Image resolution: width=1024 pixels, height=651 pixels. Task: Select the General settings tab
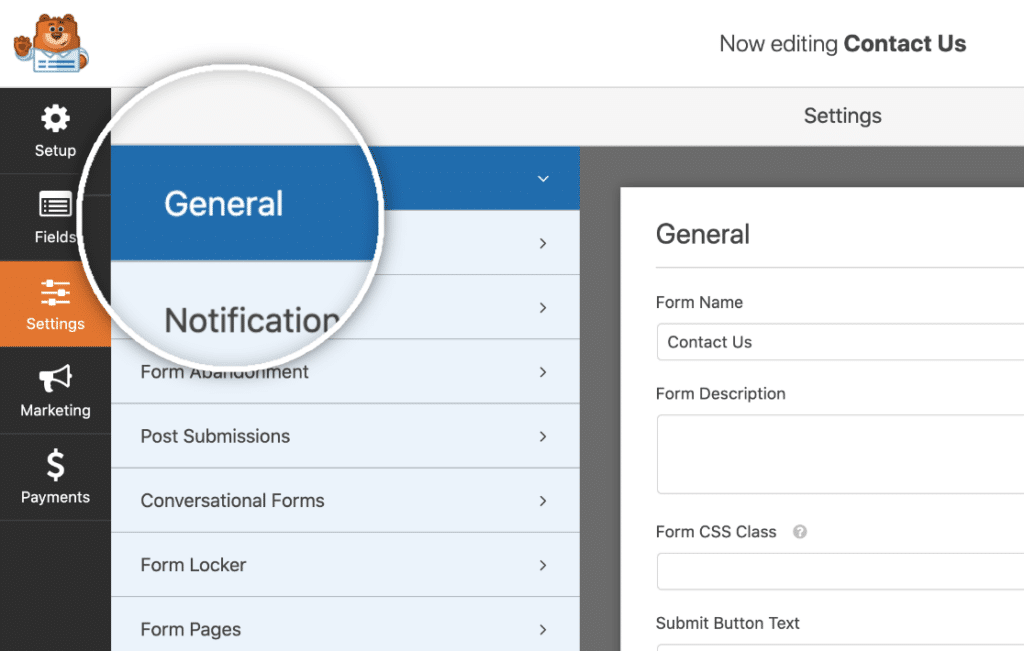pyautogui.click(x=224, y=204)
